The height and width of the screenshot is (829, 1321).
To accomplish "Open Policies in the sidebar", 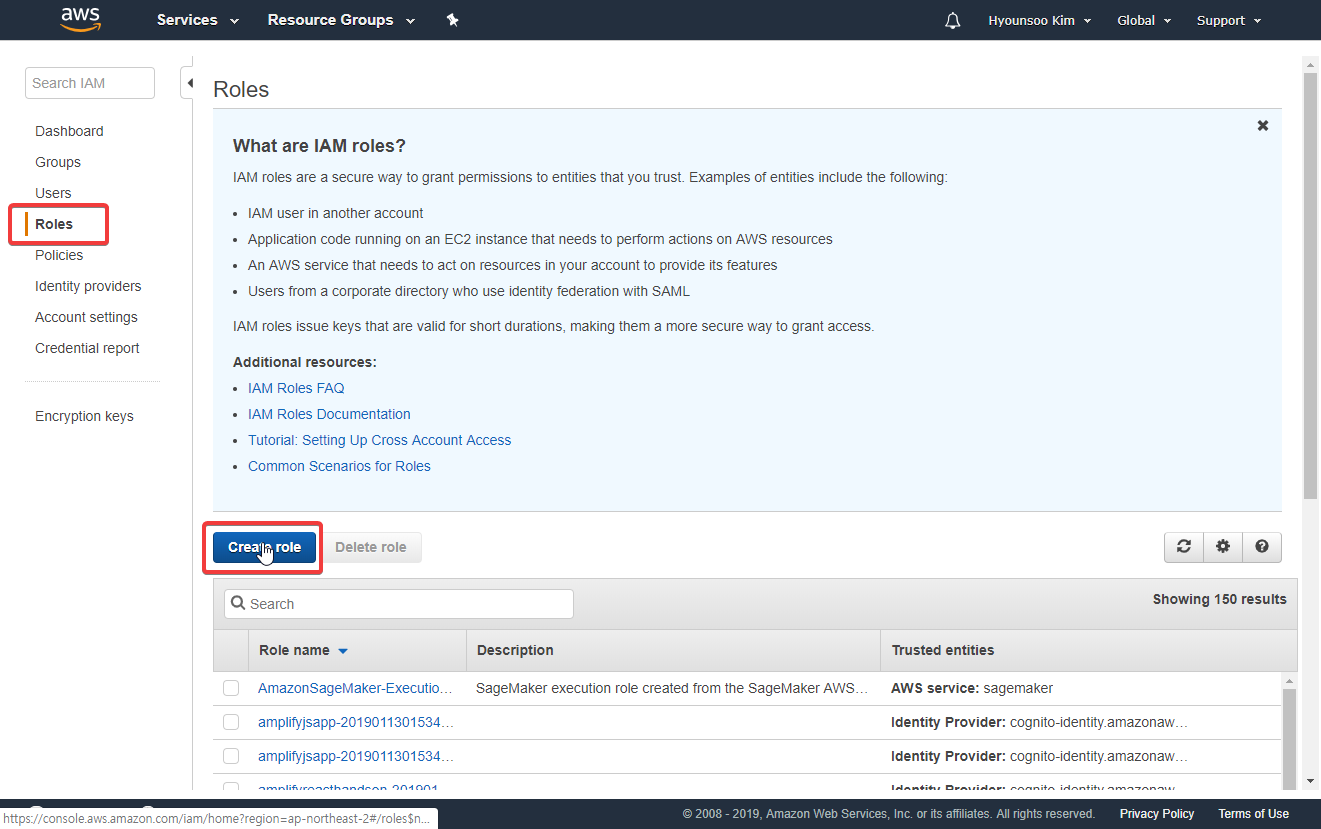I will click(59, 255).
